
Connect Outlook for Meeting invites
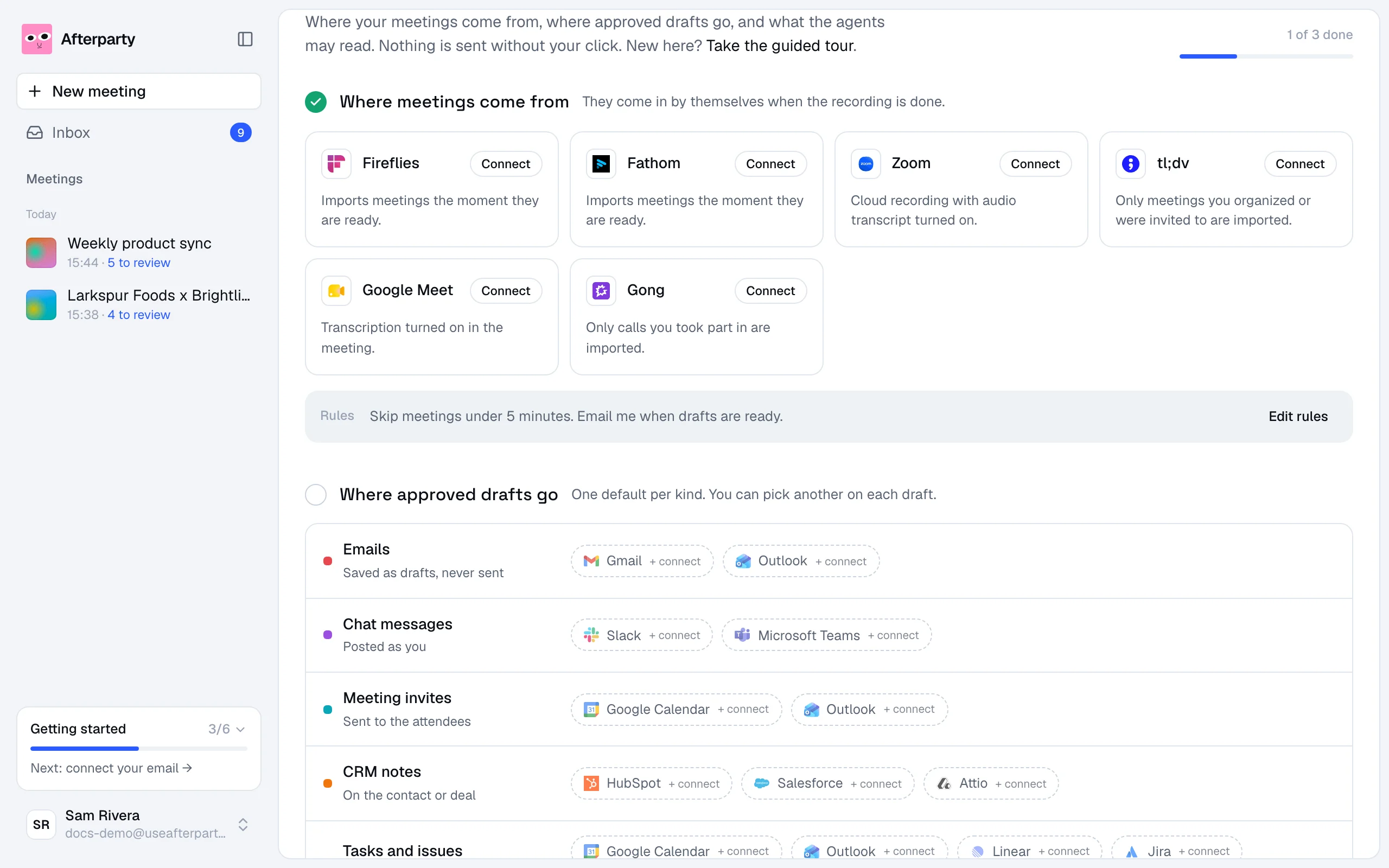click(x=869, y=710)
